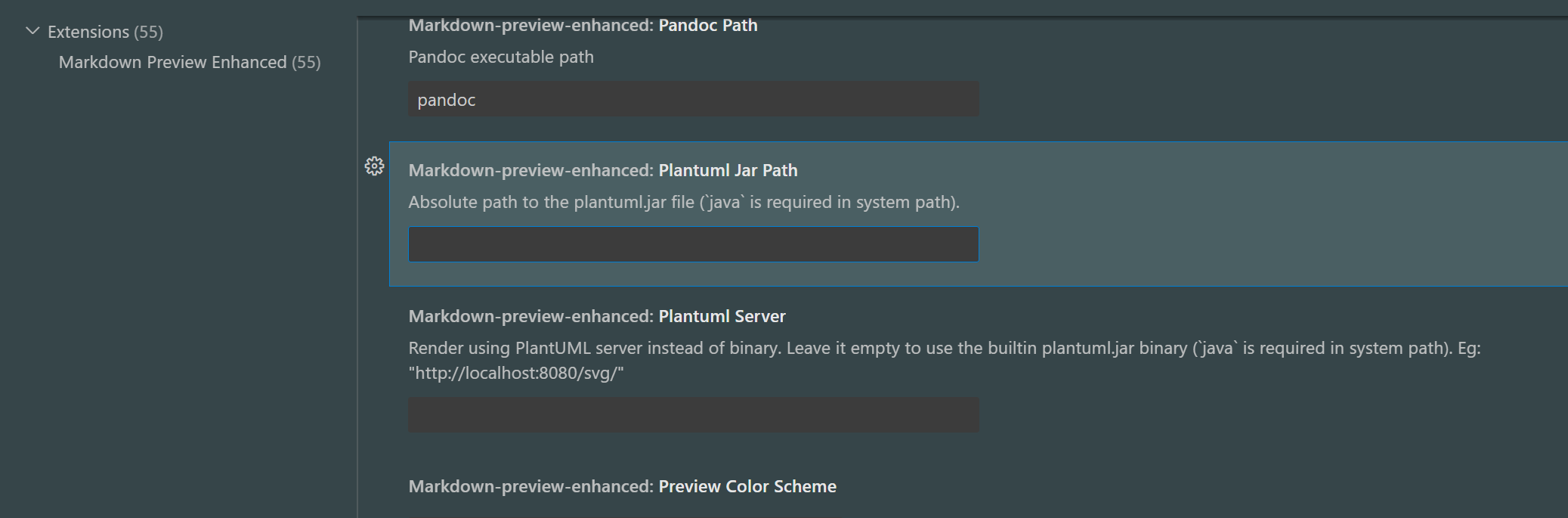Click the localhost:8080/svg example URL text
The width and height of the screenshot is (1568, 518).
pos(516,373)
